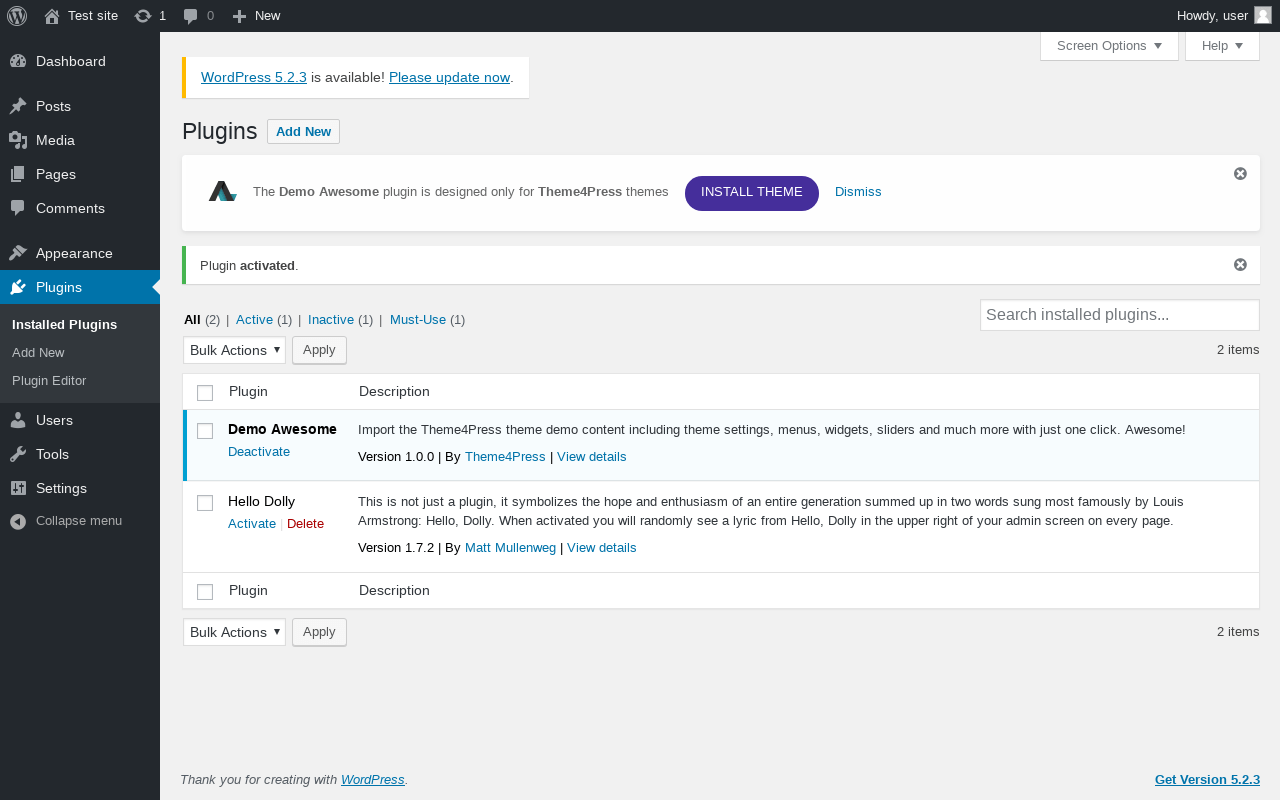Click the INSTALL THEME button
Image resolution: width=1280 pixels, height=800 pixels.
click(x=752, y=193)
